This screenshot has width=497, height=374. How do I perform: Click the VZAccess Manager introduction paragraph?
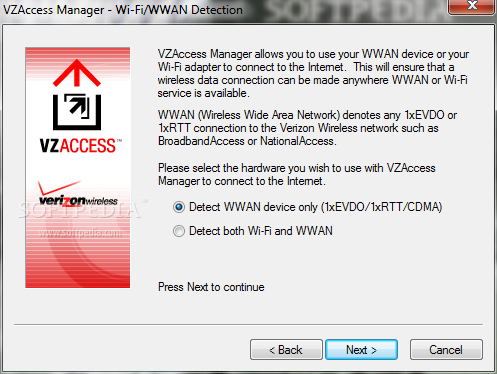[x=313, y=74]
